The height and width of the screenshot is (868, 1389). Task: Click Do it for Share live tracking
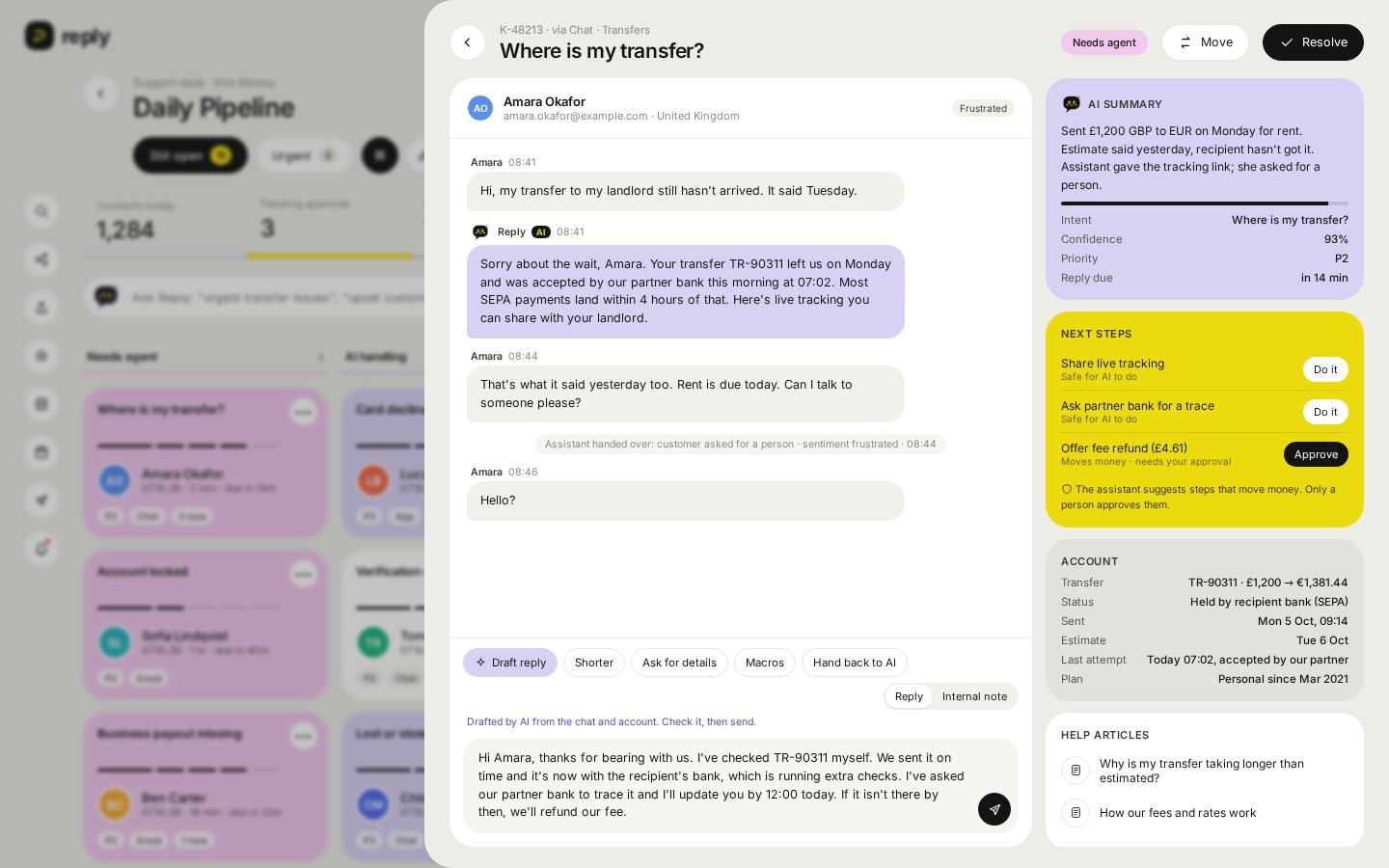click(1325, 369)
